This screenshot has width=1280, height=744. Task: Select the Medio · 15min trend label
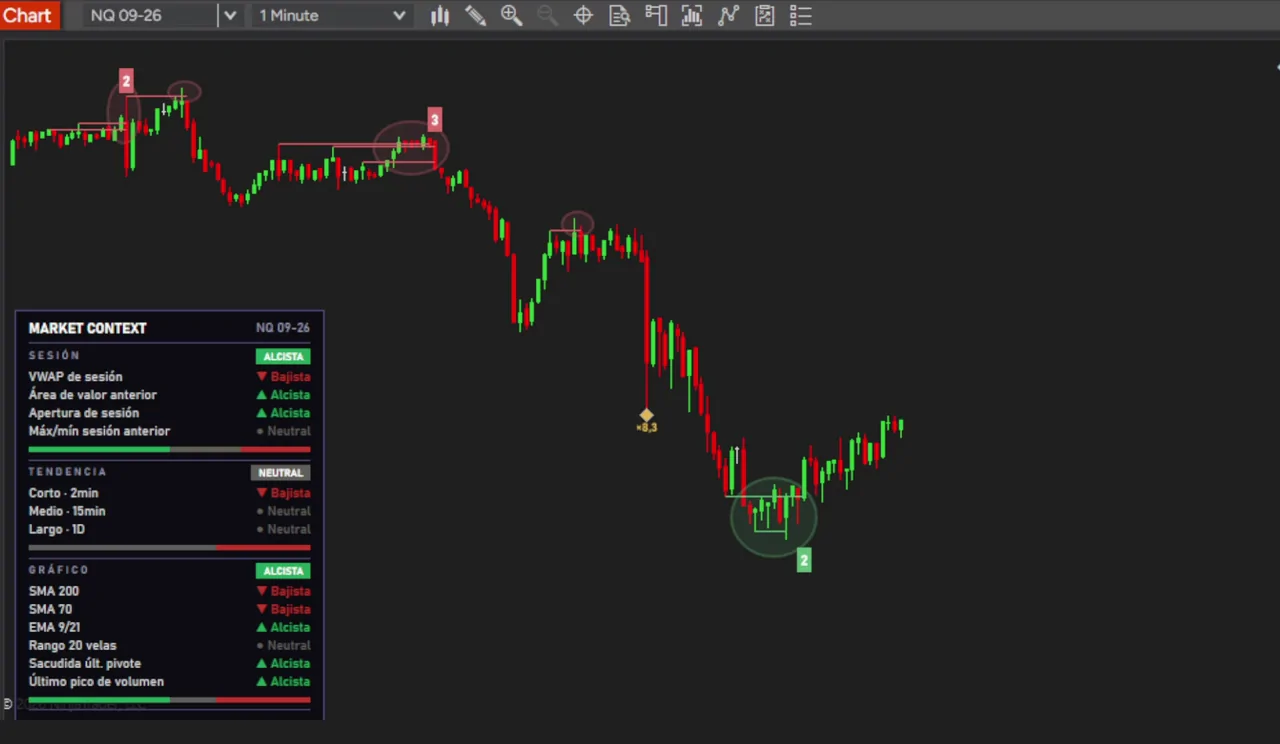[67, 511]
